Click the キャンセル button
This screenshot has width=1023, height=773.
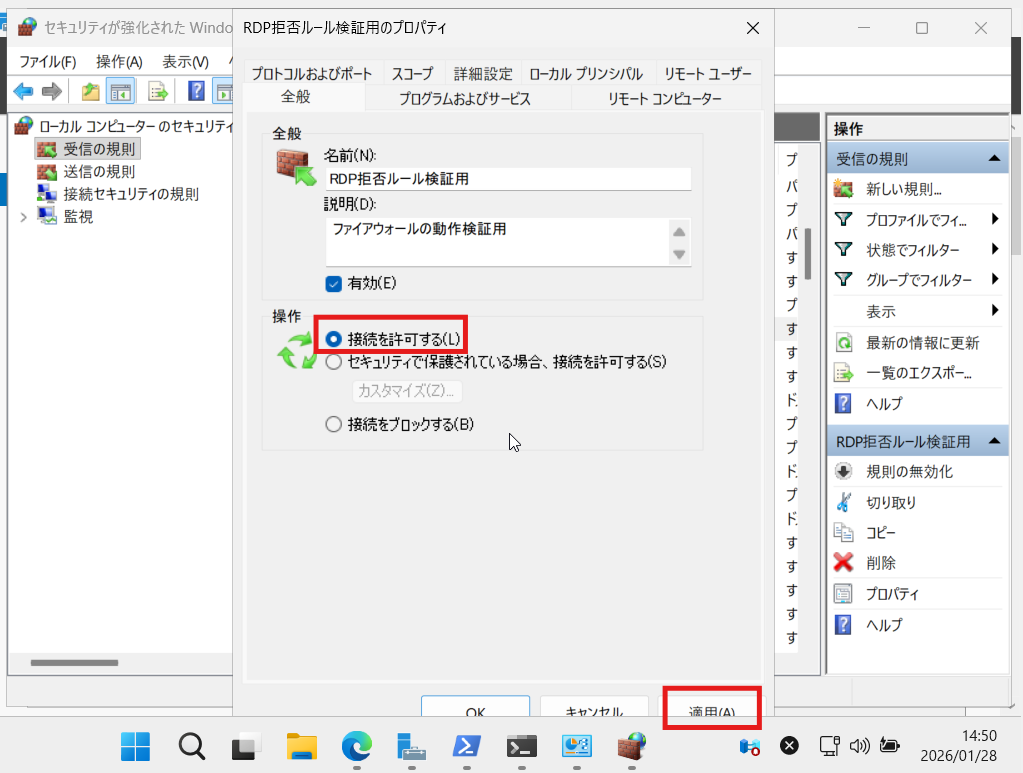click(594, 706)
